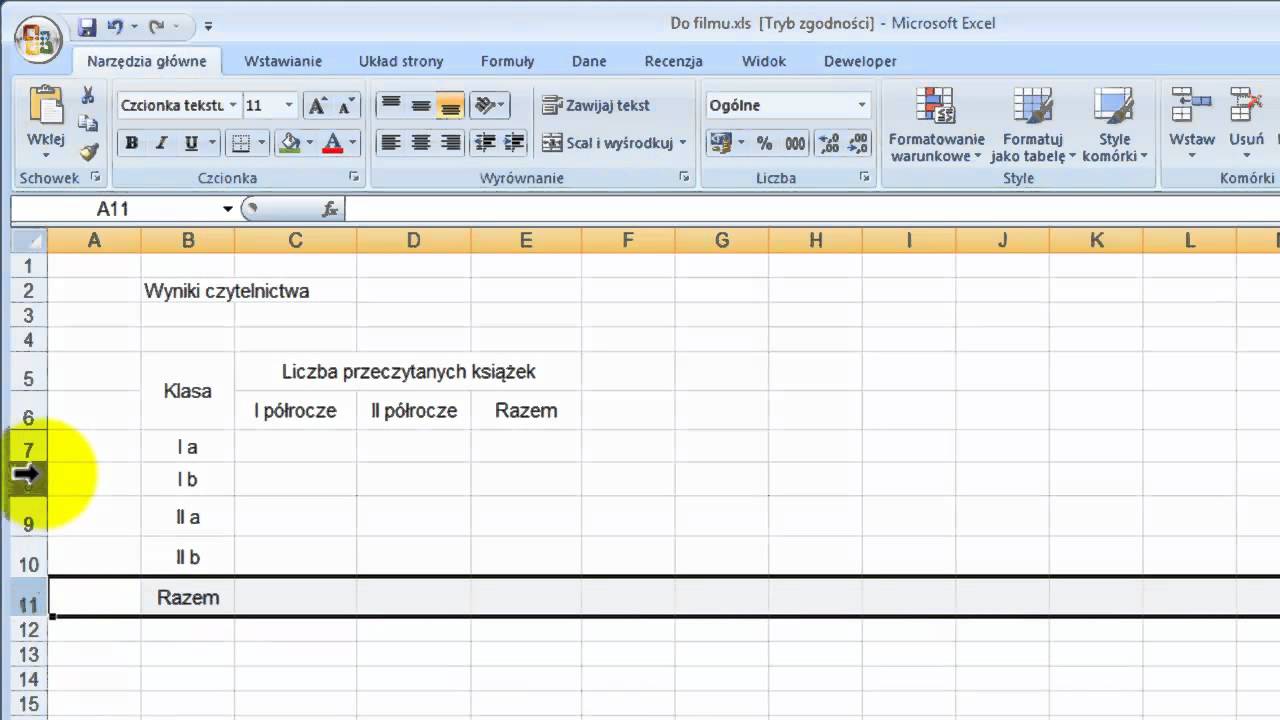Image resolution: width=1280 pixels, height=720 pixels.
Task: Select the II półrocze header cell
Action: tap(414, 410)
